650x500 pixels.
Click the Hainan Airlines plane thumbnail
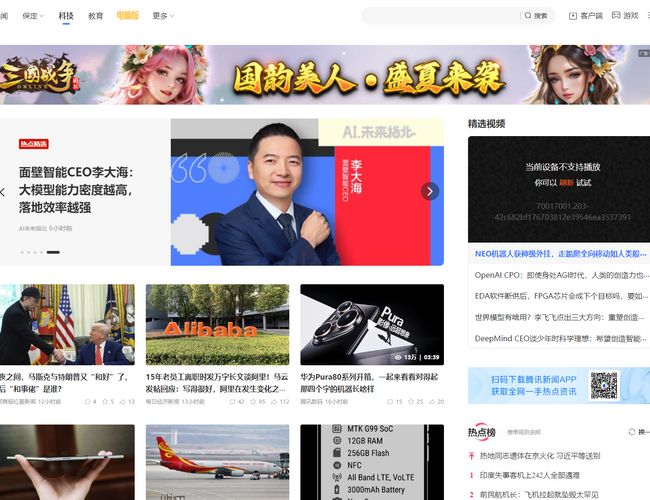(x=217, y=462)
